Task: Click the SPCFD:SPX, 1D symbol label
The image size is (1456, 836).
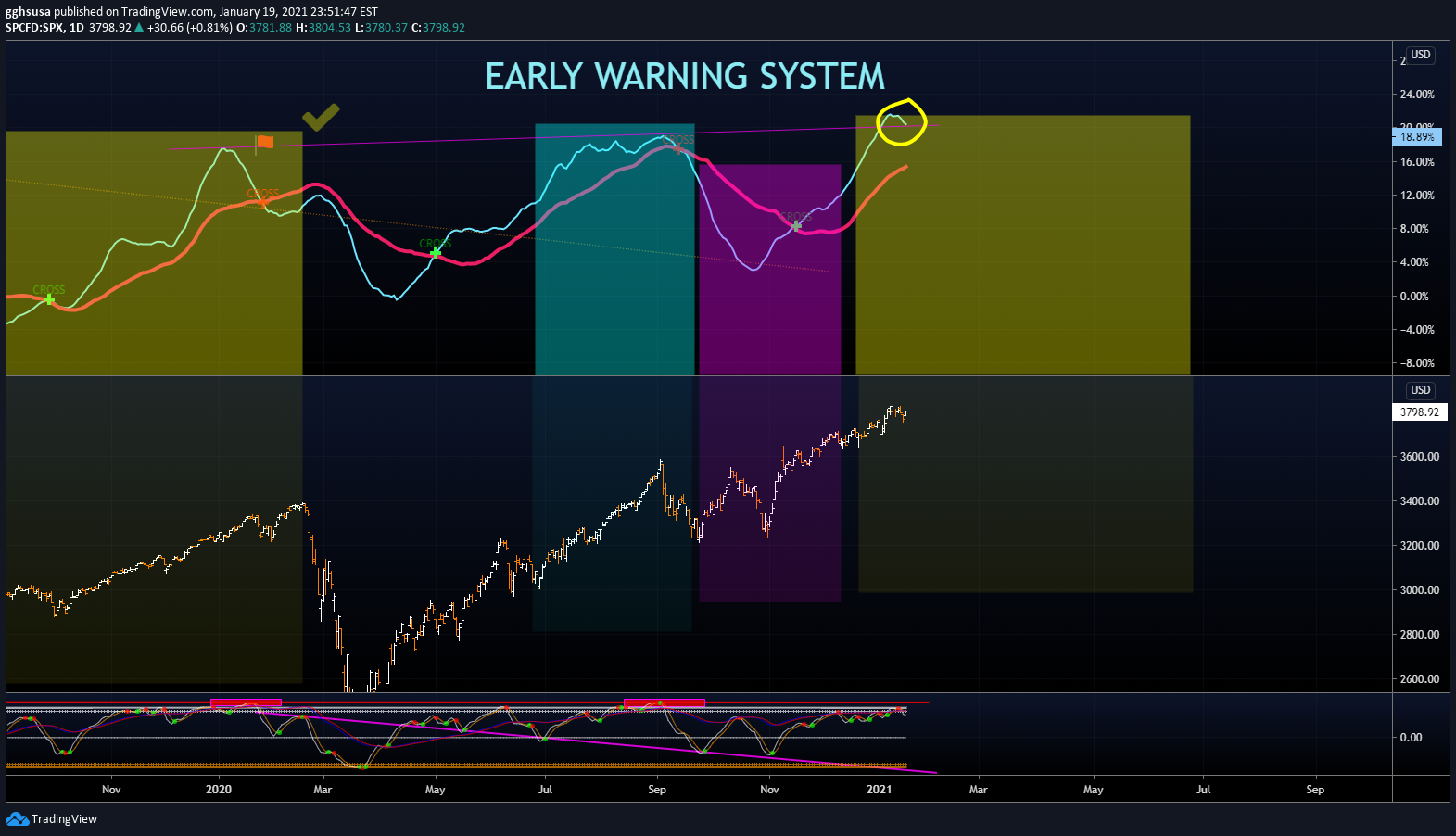Action: 44,28
